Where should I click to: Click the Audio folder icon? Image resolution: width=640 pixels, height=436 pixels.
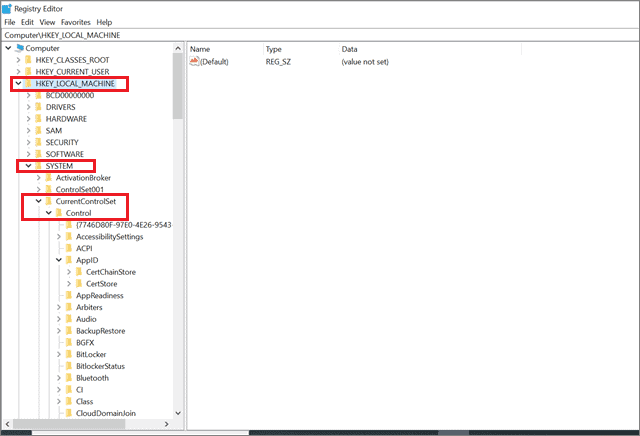coord(69,319)
